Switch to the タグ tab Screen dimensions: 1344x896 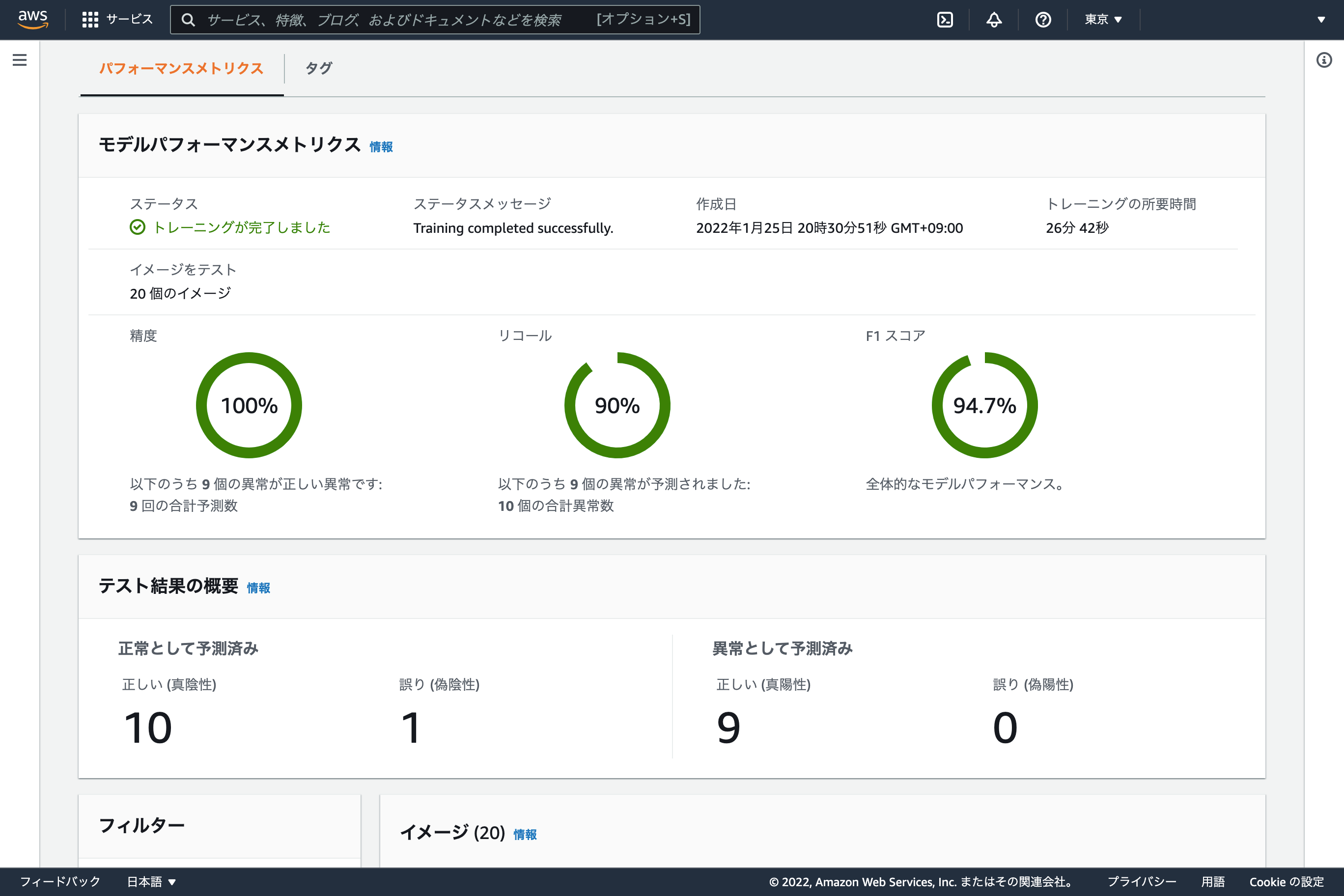318,68
